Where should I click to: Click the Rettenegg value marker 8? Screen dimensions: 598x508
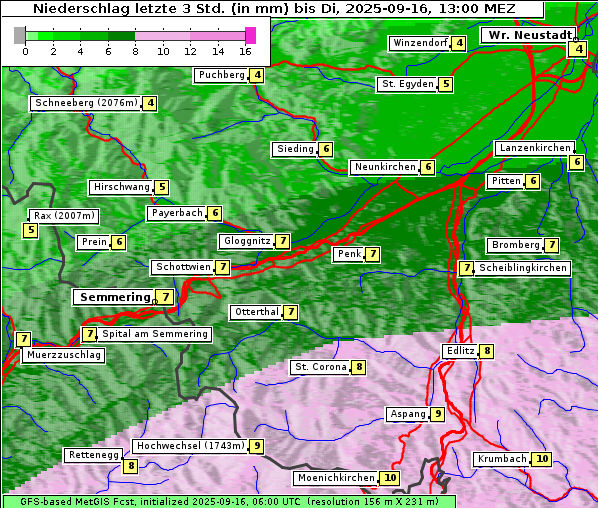(130, 466)
